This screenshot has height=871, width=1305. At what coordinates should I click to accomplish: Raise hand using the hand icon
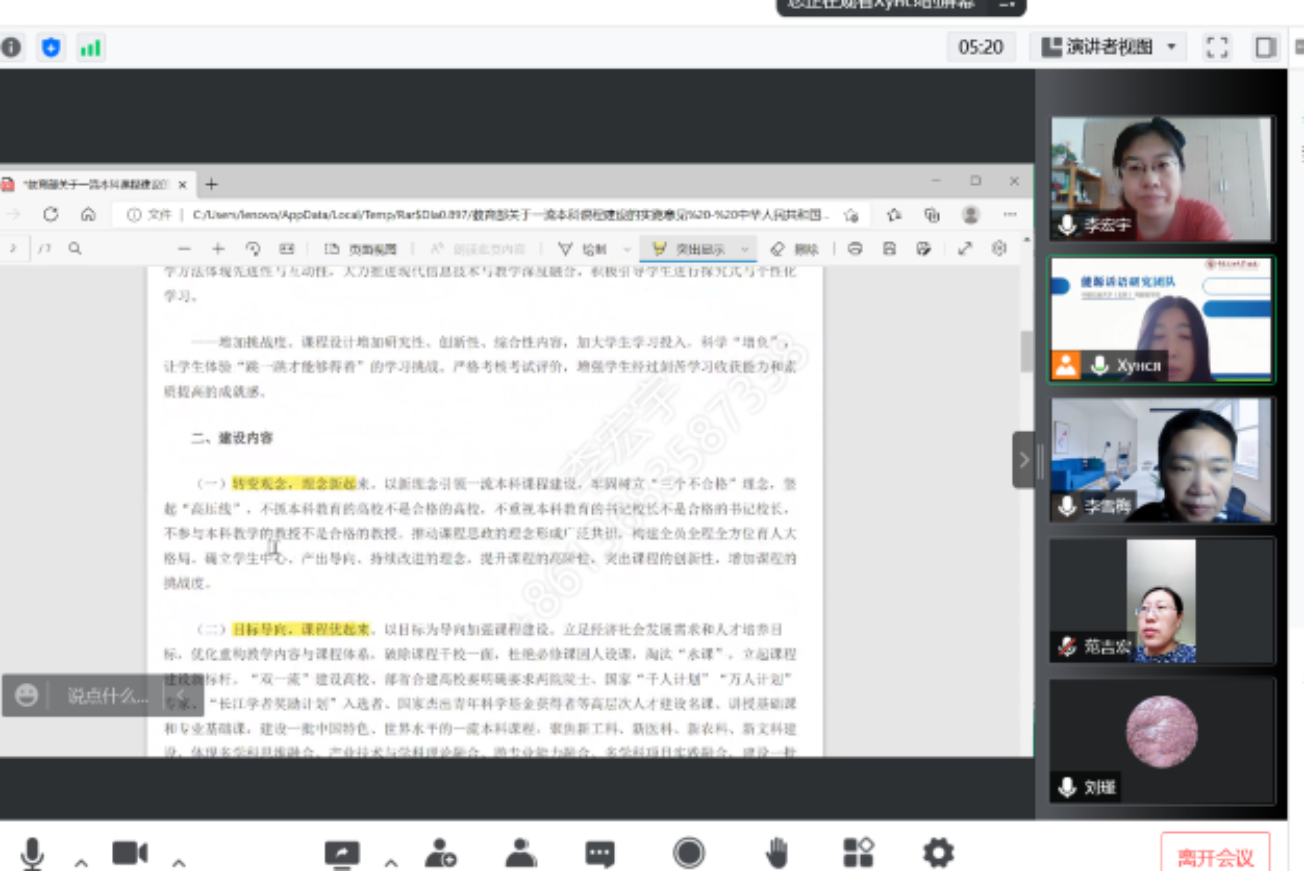(x=777, y=853)
